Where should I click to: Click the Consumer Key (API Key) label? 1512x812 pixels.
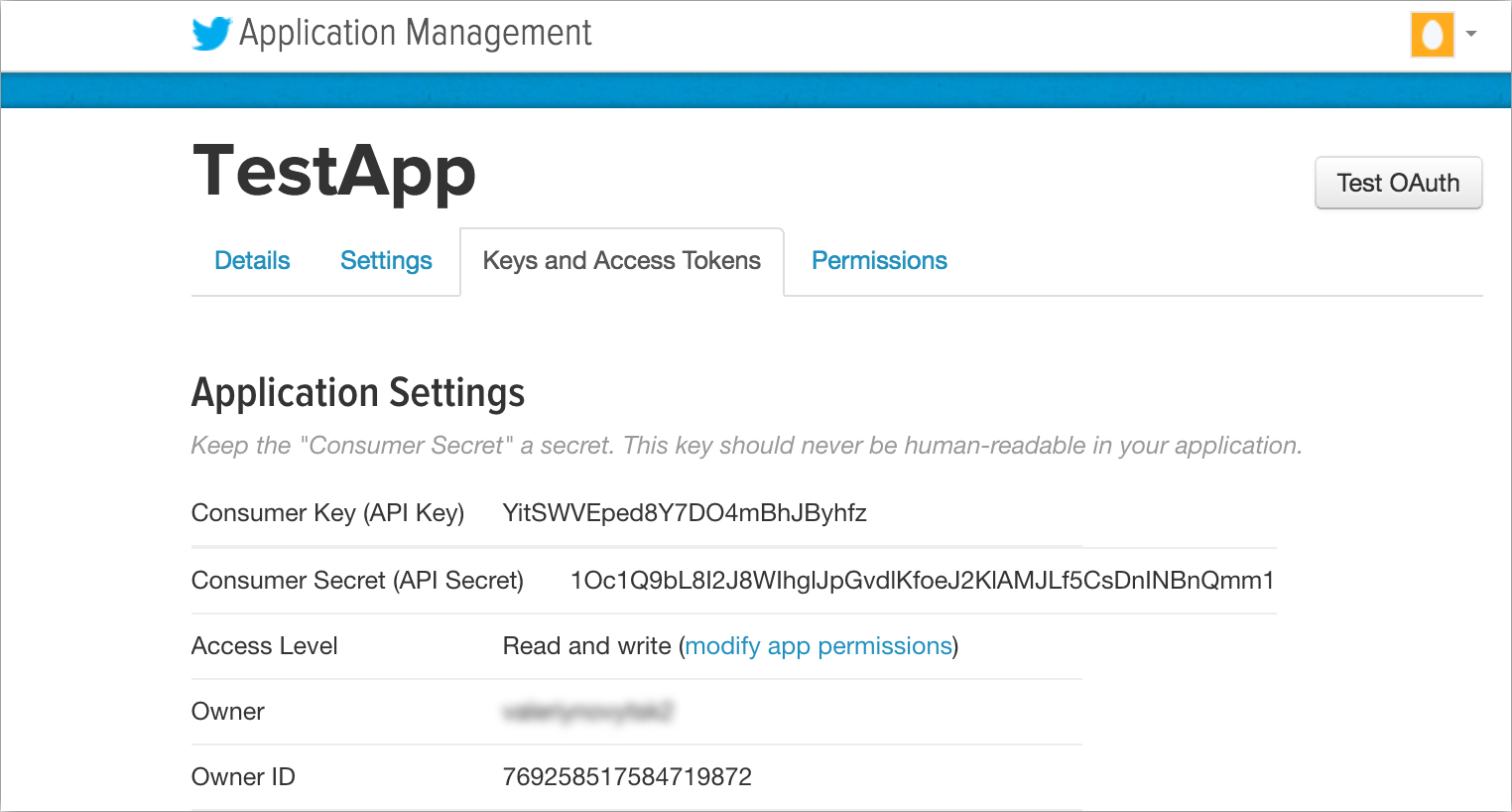pos(328,513)
